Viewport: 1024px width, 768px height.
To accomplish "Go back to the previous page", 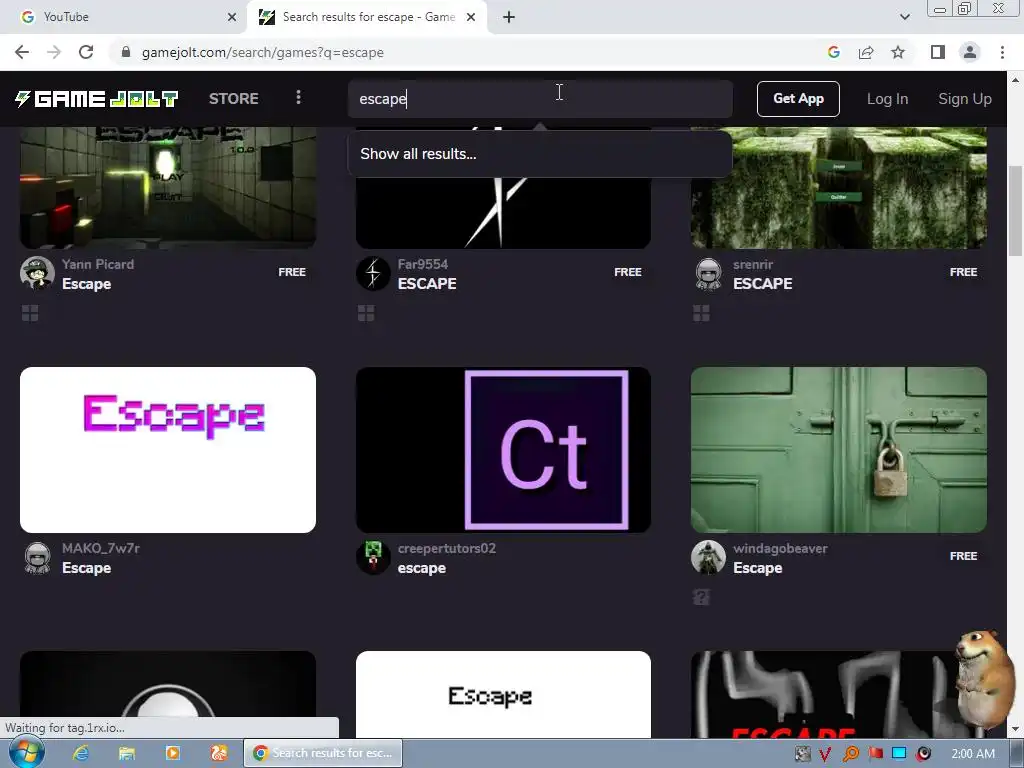I will [x=22, y=52].
